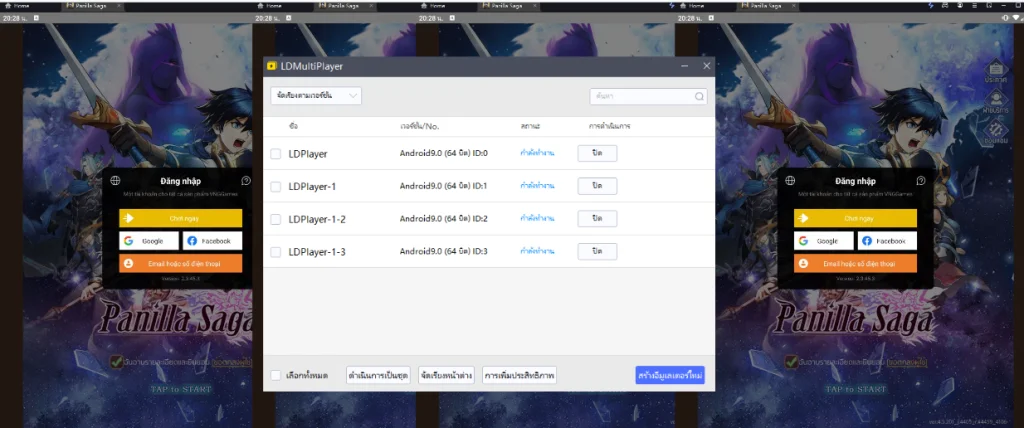1024x428 pixels.
Task: Close the LDPlayer-1 instance with ปิด
Action: (597, 186)
